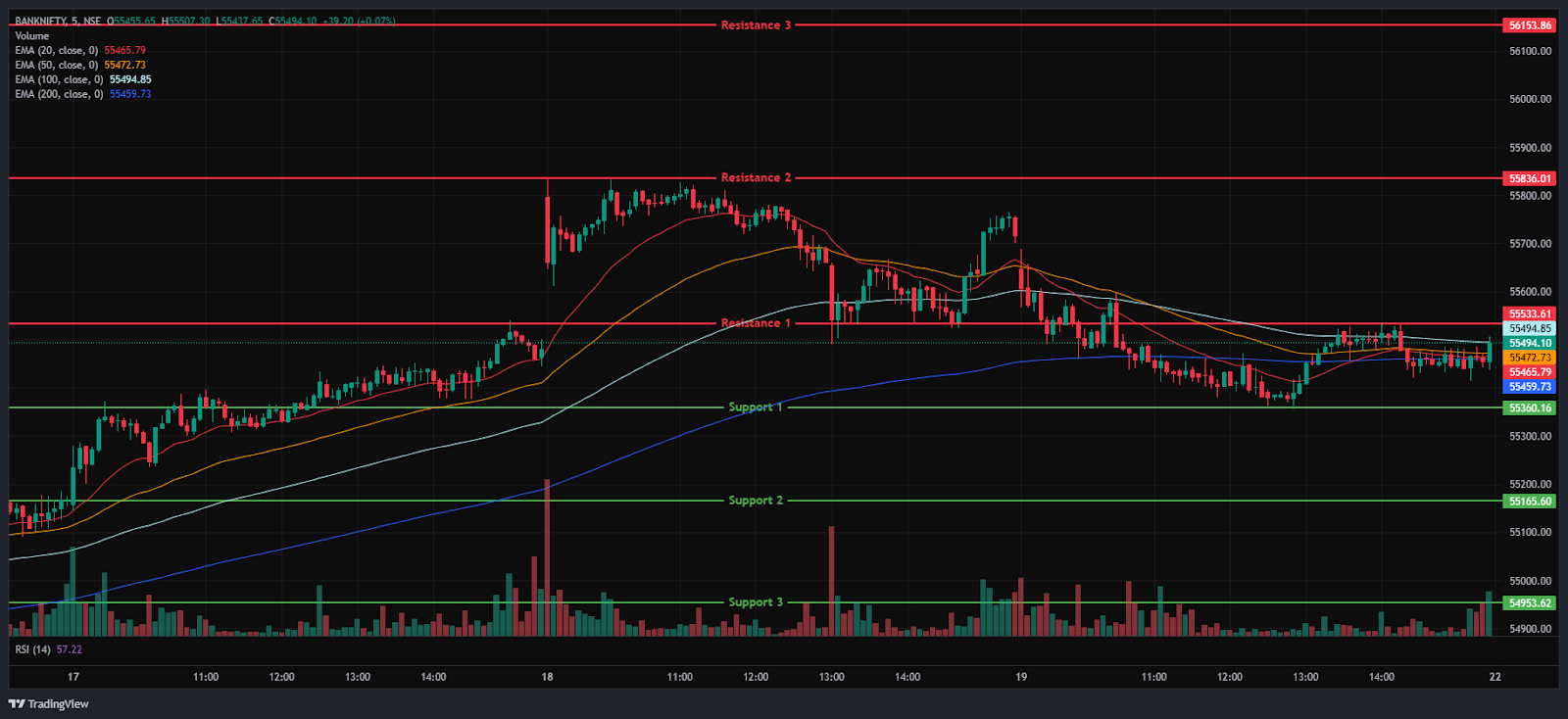
Task: Click the Resistance 2 line label
Action: click(756, 178)
